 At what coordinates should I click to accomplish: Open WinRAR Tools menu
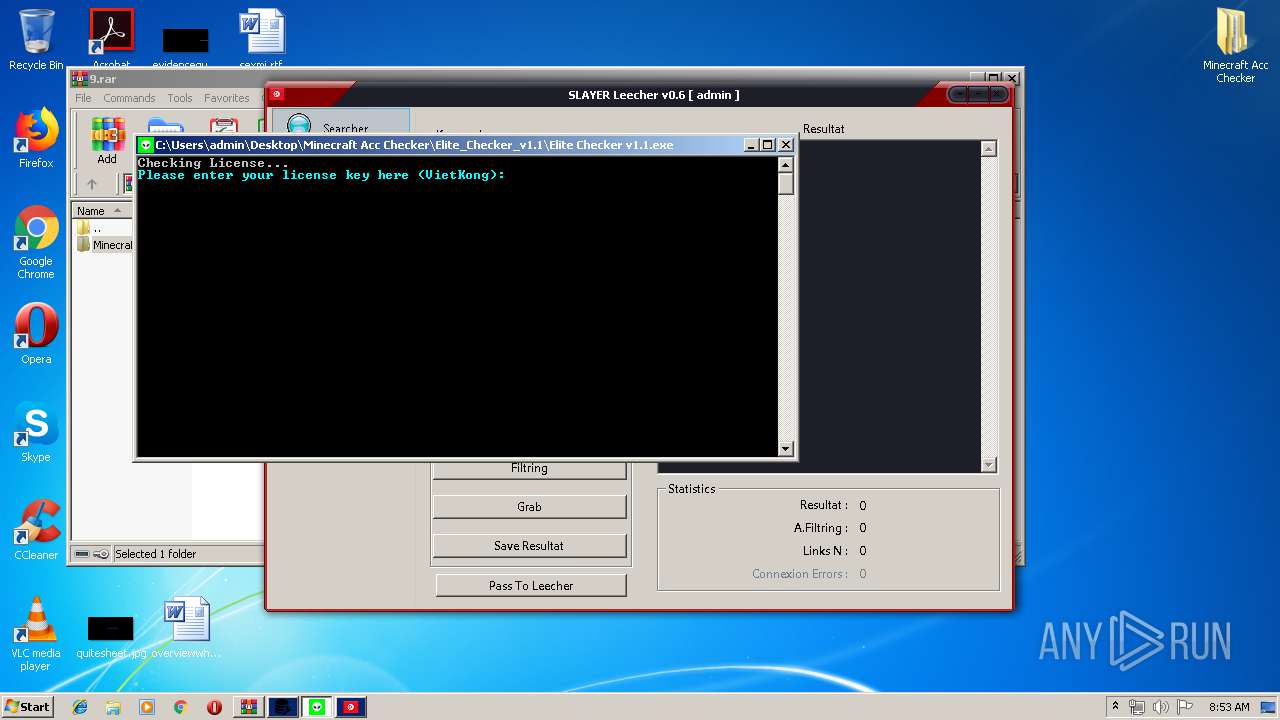(180, 98)
